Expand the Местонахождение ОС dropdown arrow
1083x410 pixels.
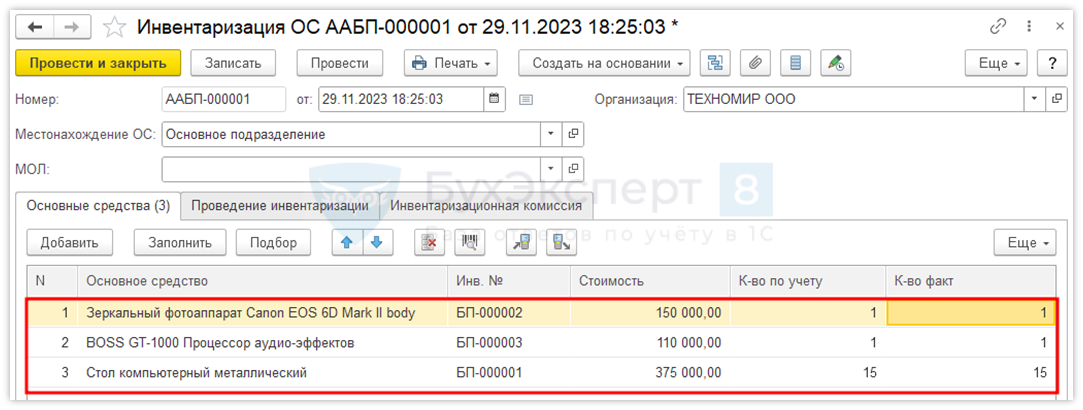[551, 135]
